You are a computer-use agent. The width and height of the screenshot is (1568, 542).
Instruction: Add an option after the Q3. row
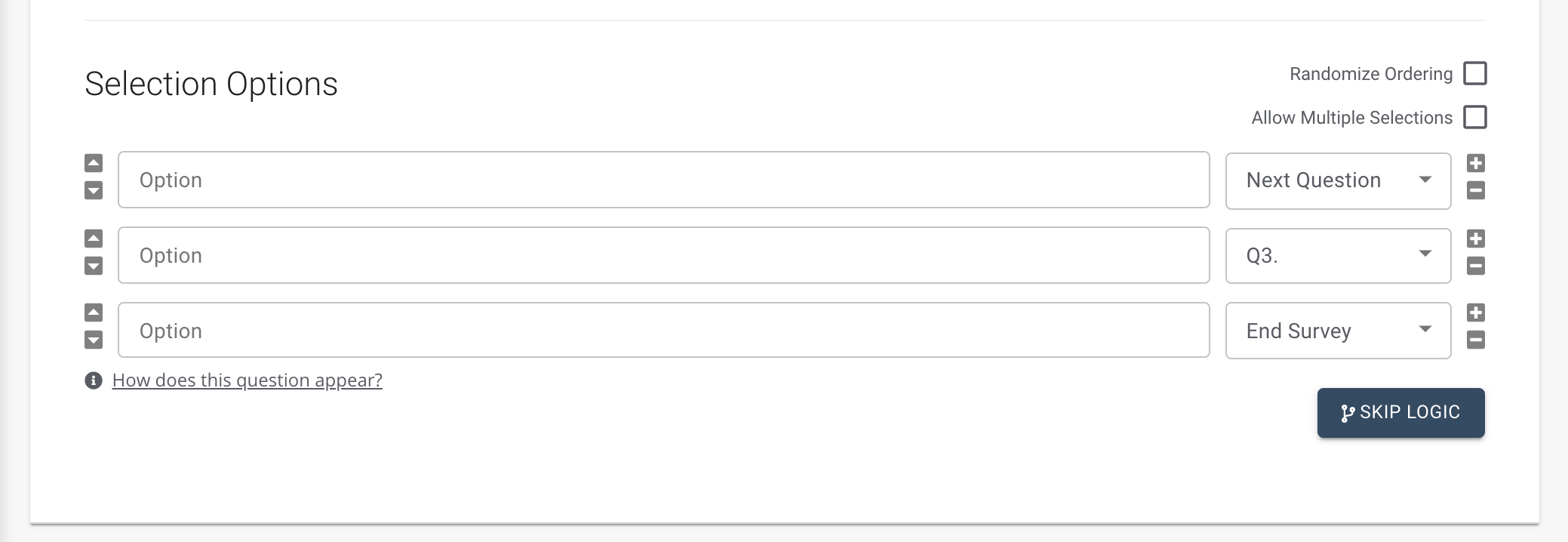click(x=1476, y=239)
